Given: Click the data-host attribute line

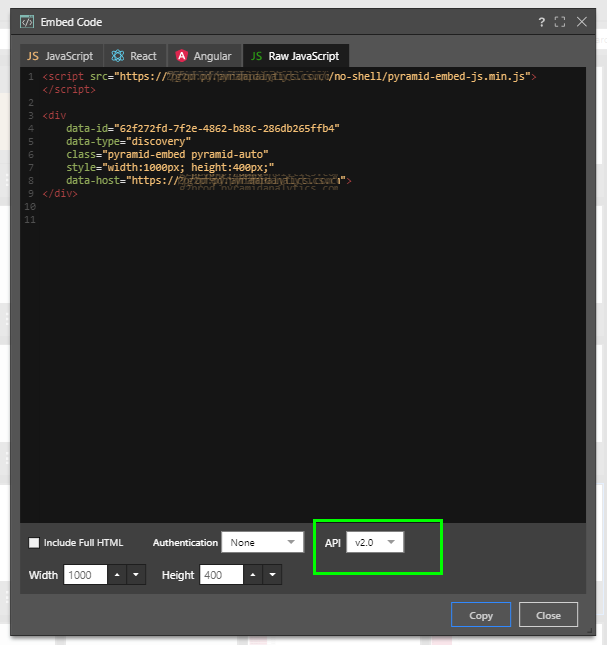Looking at the screenshot, I should [209, 181].
